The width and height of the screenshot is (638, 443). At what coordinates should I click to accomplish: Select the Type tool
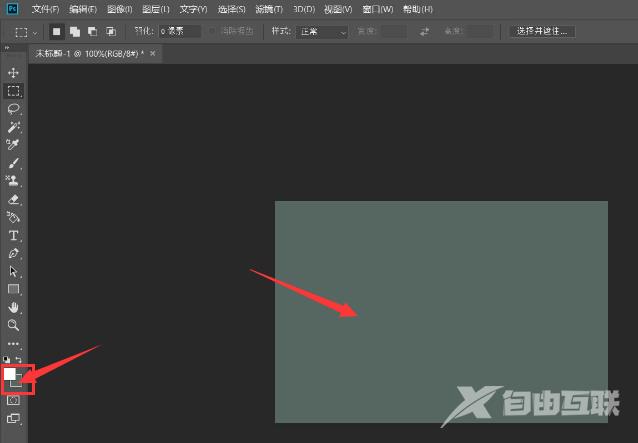(13, 236)
